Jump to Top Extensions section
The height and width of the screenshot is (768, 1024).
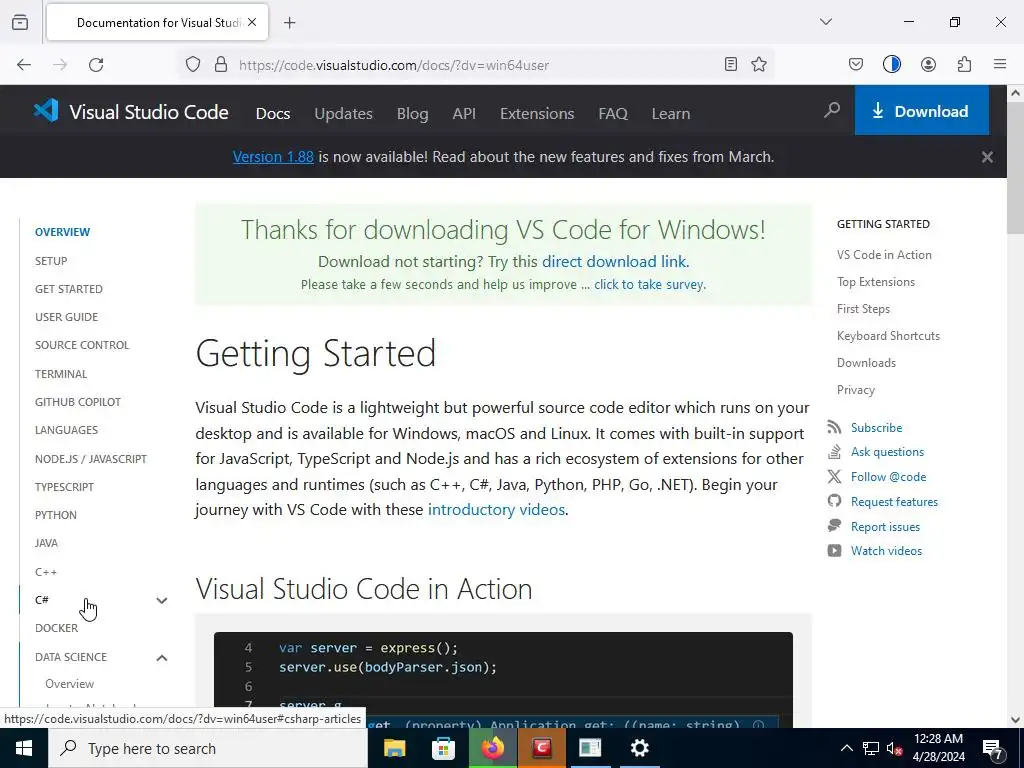pos(876,281)
